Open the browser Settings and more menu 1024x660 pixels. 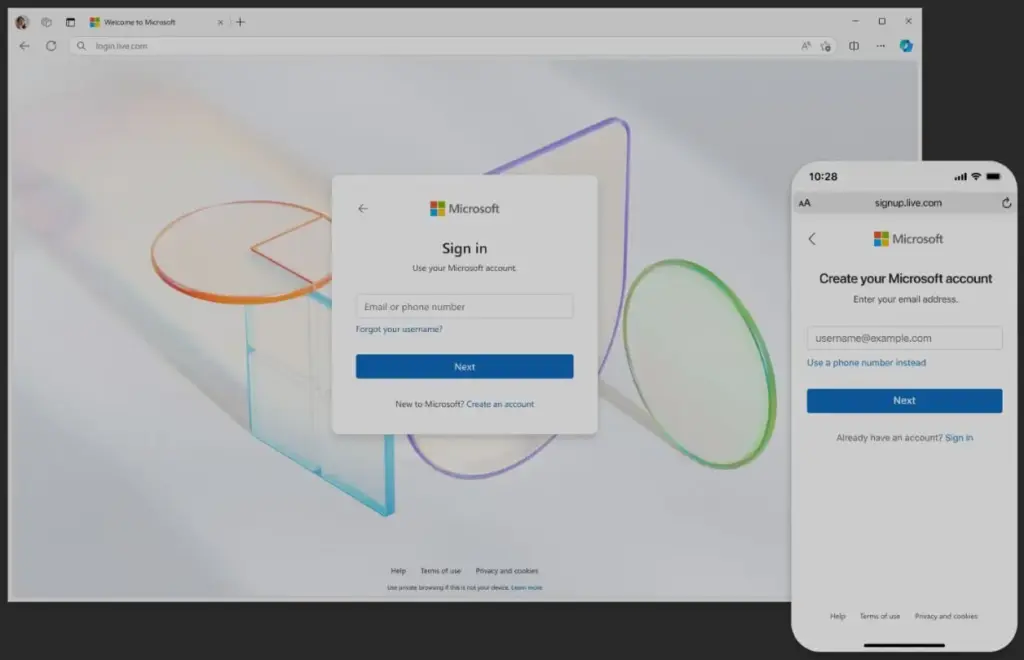tap(880, 46)
